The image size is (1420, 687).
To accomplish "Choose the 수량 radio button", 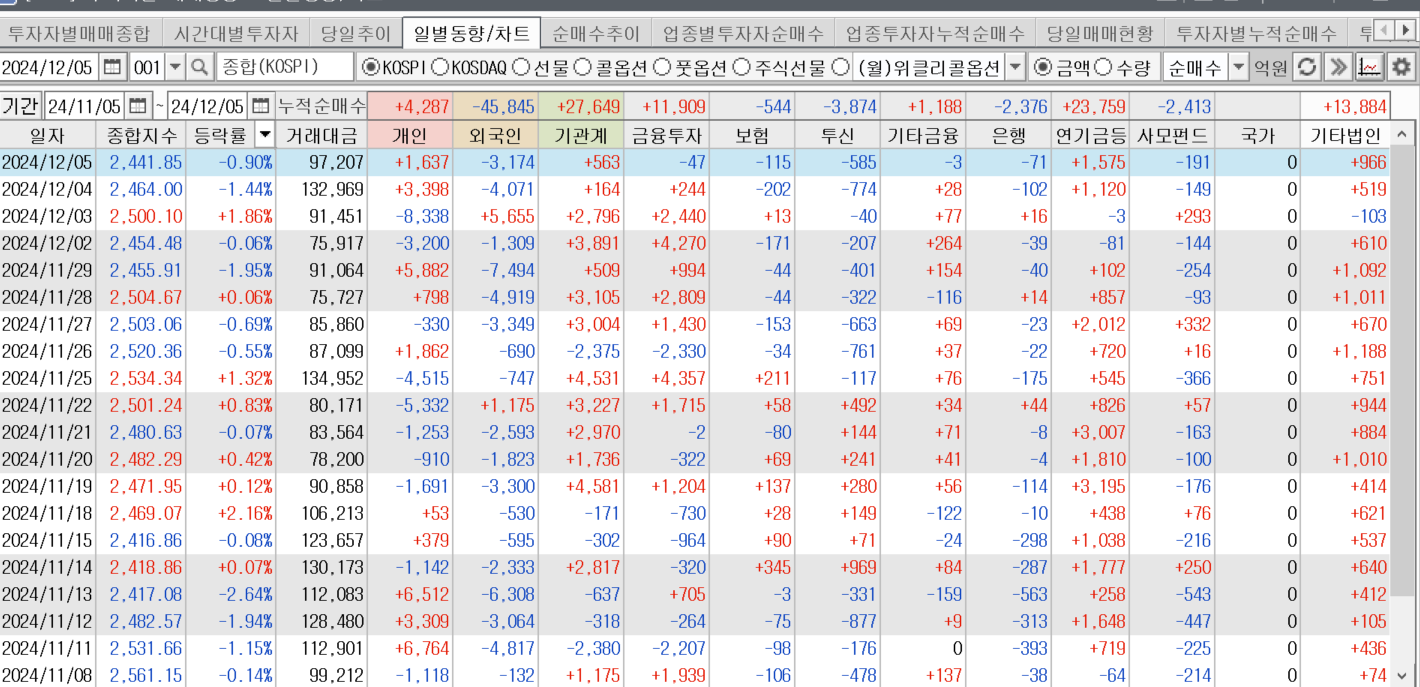I will tap(1103, 68).
